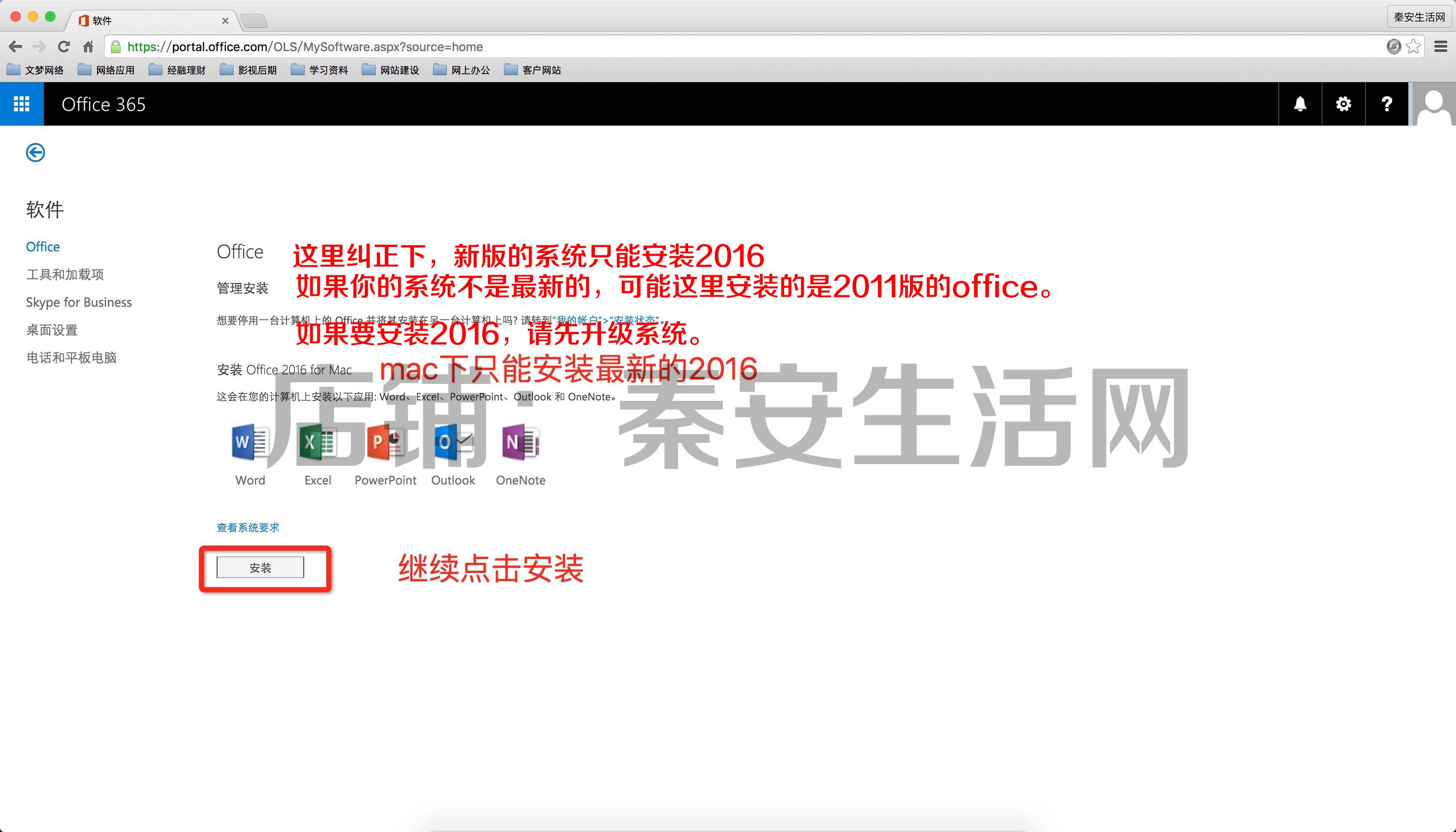Screen dimensions: 1456x832
Task: Open the 网站建设 bookmark folder
Action: (391, 70)
